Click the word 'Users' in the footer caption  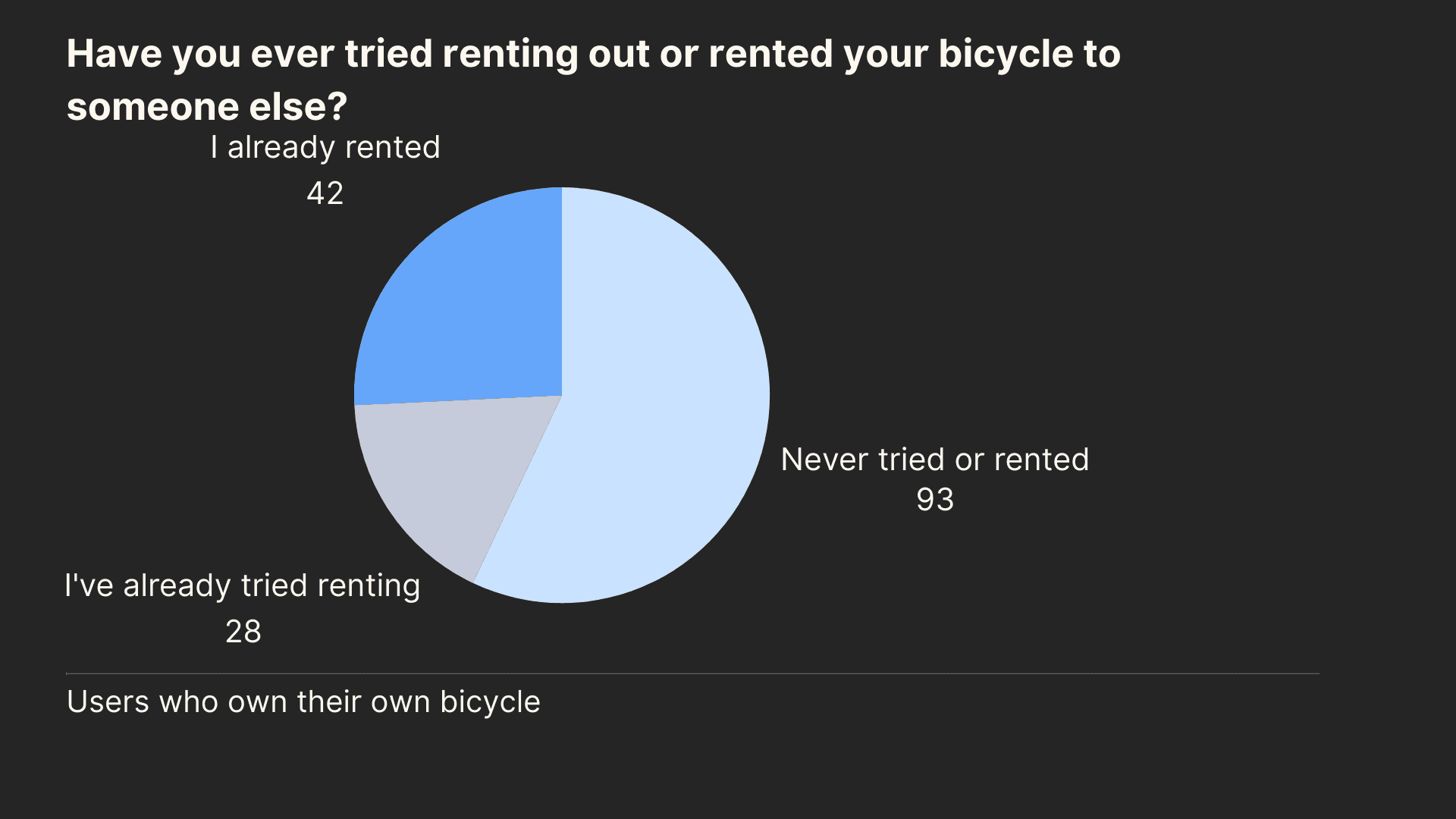(x=108, y=702)
